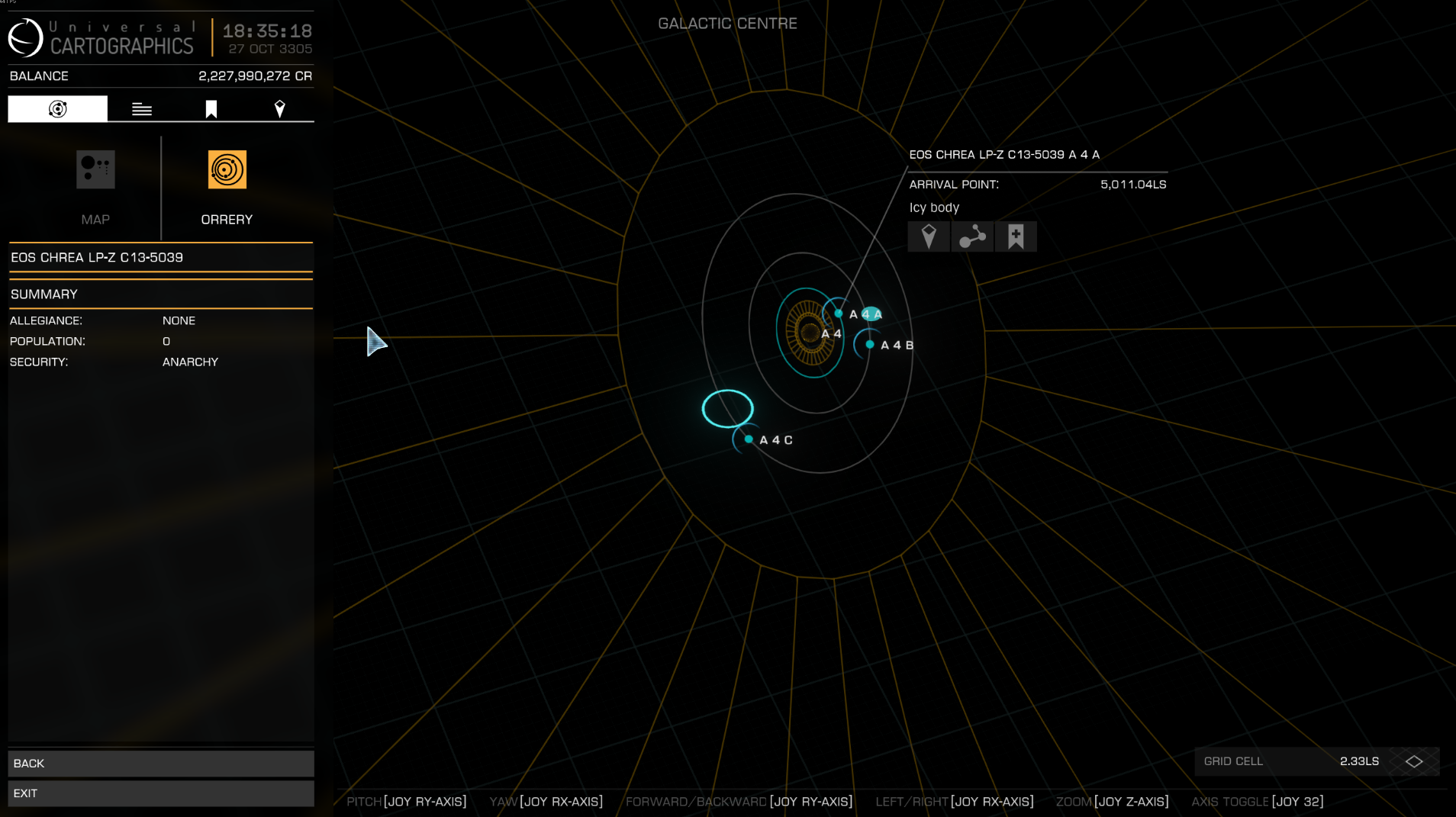Click balance value 2,227,990,272 CR
Screen dimensions: 1456x817
(255, 76)
